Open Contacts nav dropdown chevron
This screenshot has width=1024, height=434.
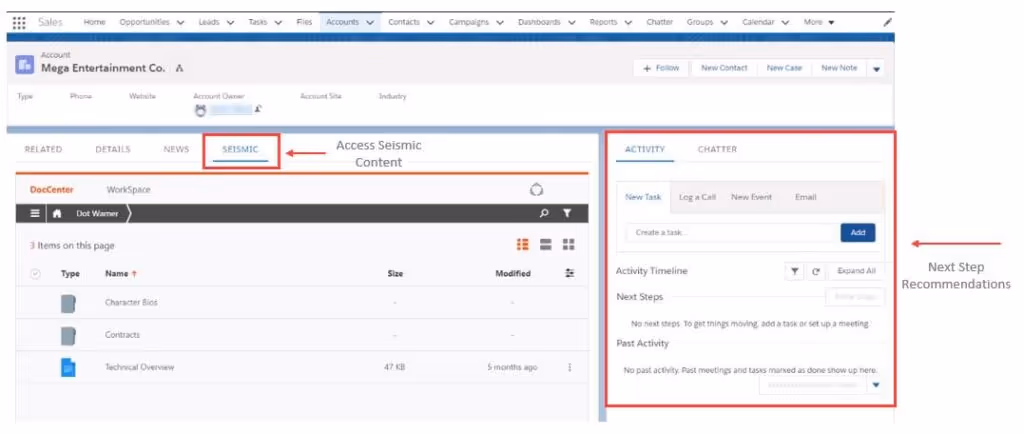(x=431, y=22)
